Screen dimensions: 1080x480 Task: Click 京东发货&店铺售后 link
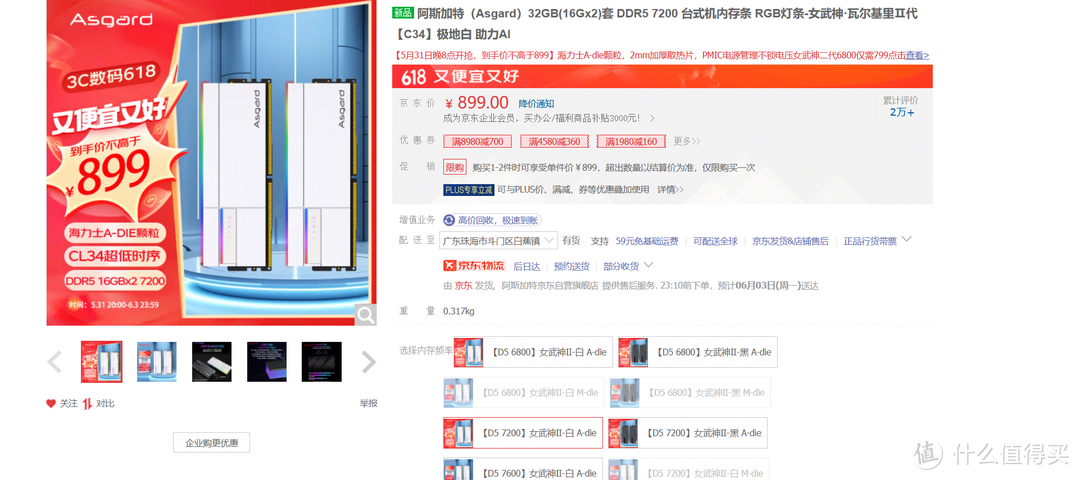(790, 241)
